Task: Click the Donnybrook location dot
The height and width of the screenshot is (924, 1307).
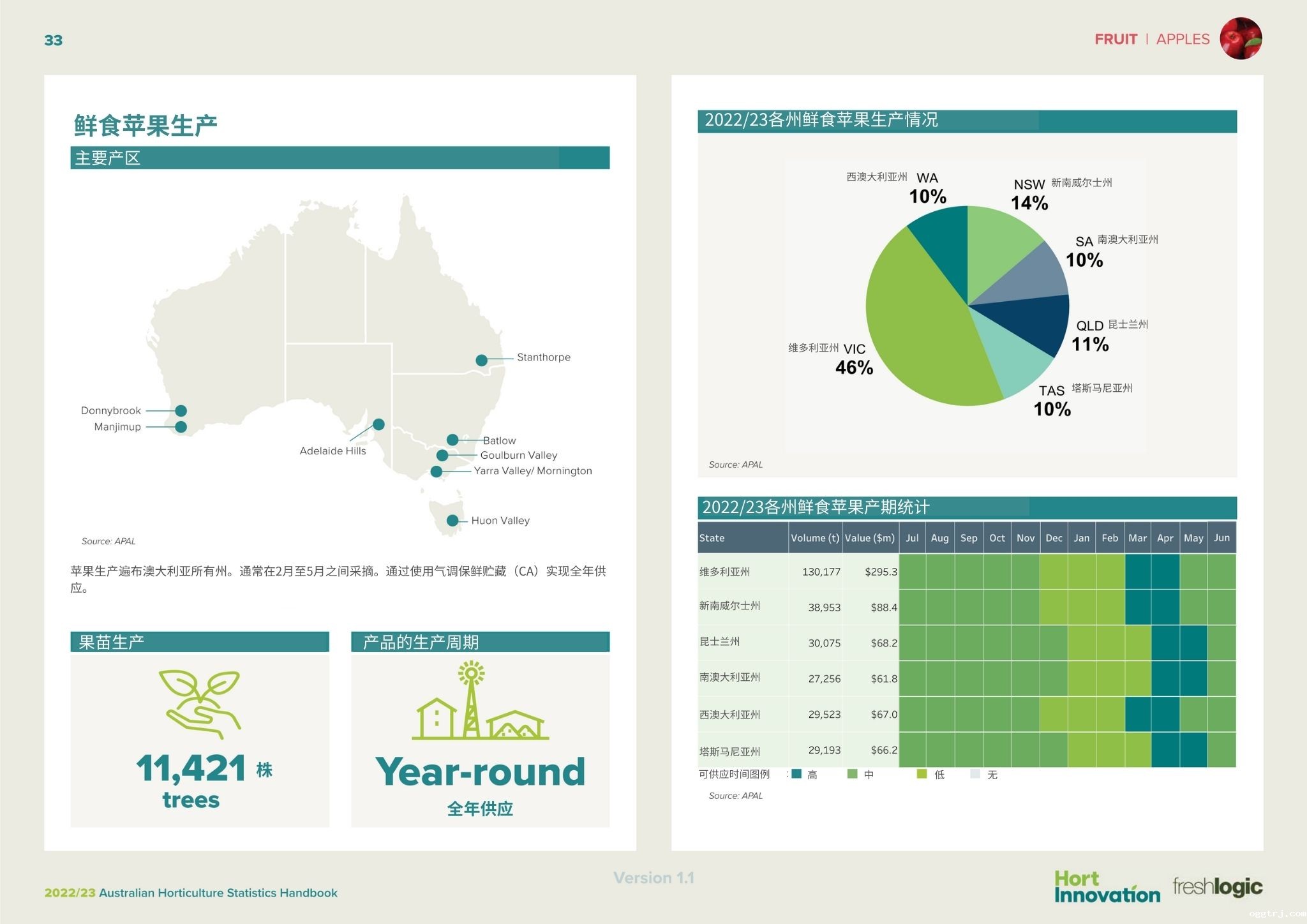Action: (181, 410)
